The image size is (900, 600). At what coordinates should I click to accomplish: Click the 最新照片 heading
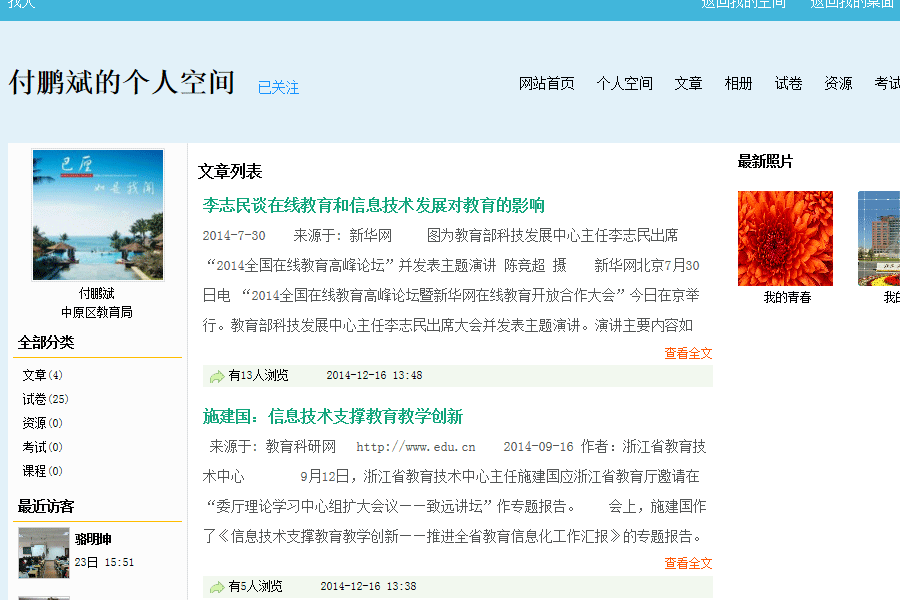765,162
